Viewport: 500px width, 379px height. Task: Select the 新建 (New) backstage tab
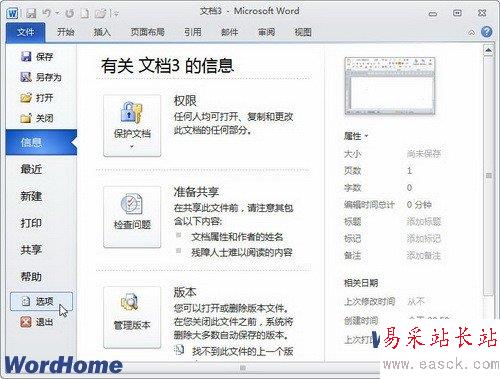[x=31, y=196]
